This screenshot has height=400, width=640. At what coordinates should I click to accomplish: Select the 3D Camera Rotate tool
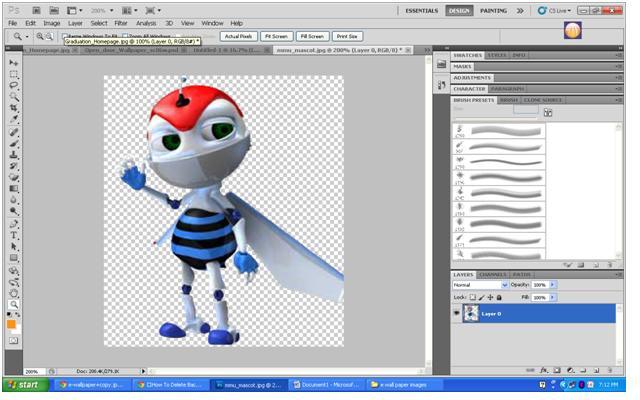coord(13,282)
